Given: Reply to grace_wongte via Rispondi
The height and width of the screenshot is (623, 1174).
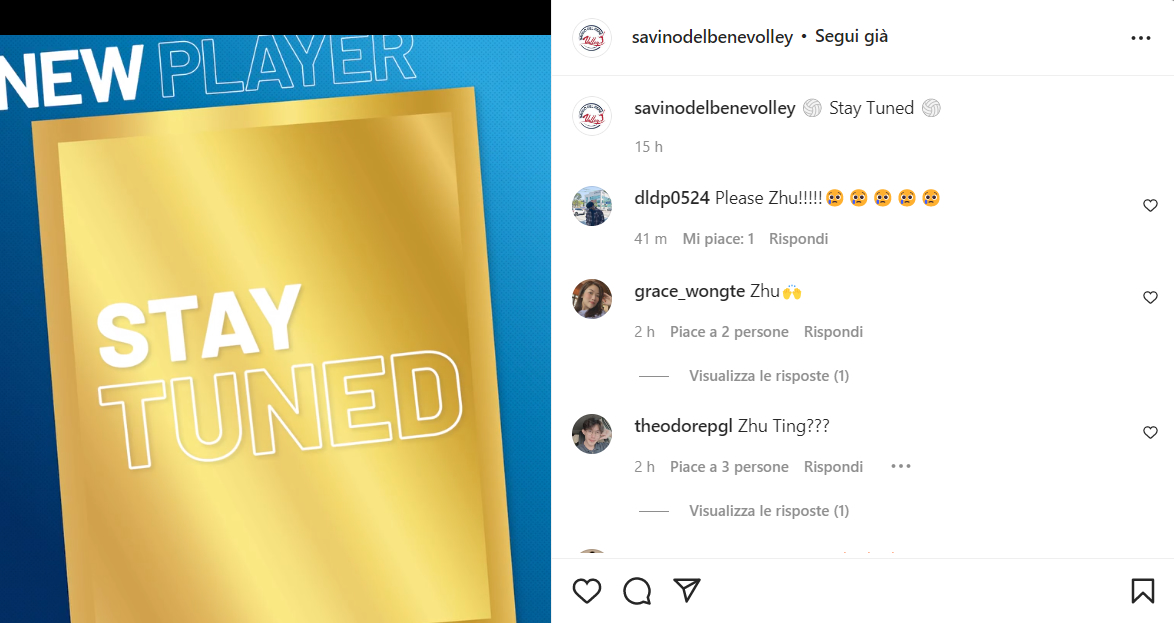Looking at the screenshot, I should [x=833, y=332].
